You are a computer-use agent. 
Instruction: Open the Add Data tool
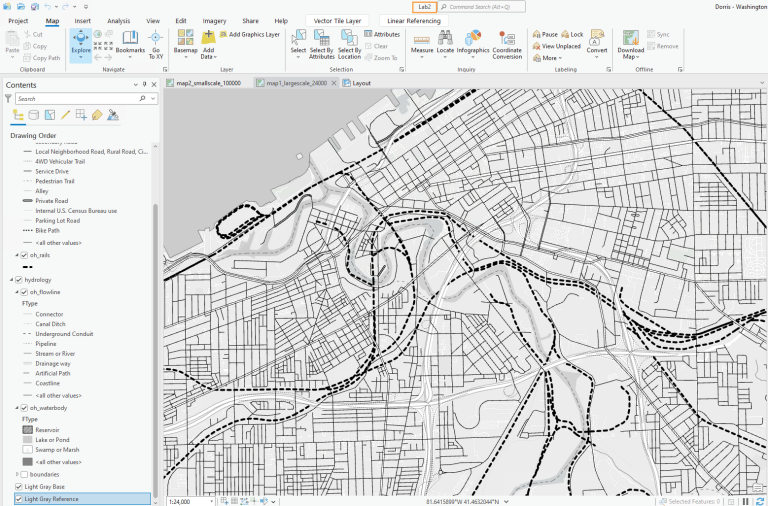click(x=208, y=42)
